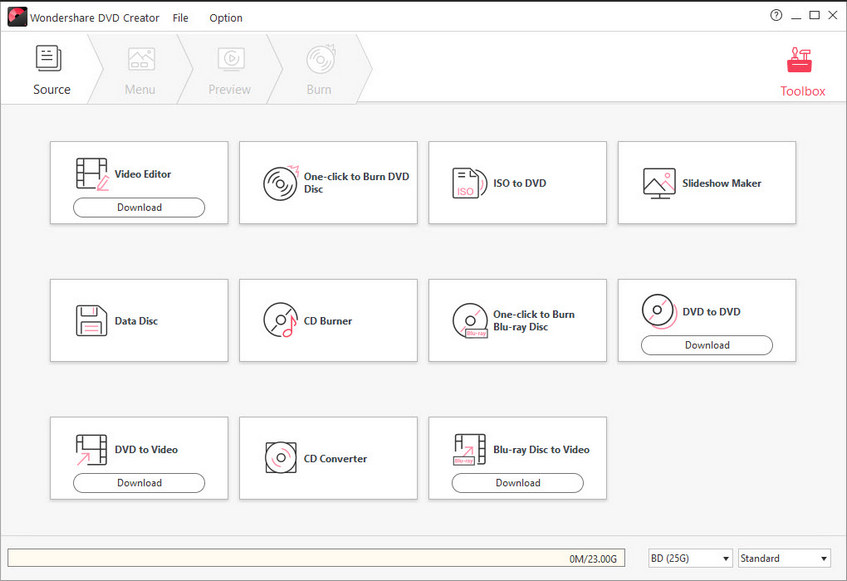Screen dimensions: 847x581
Task: Open the Data Disc tool
Action: 138,320
